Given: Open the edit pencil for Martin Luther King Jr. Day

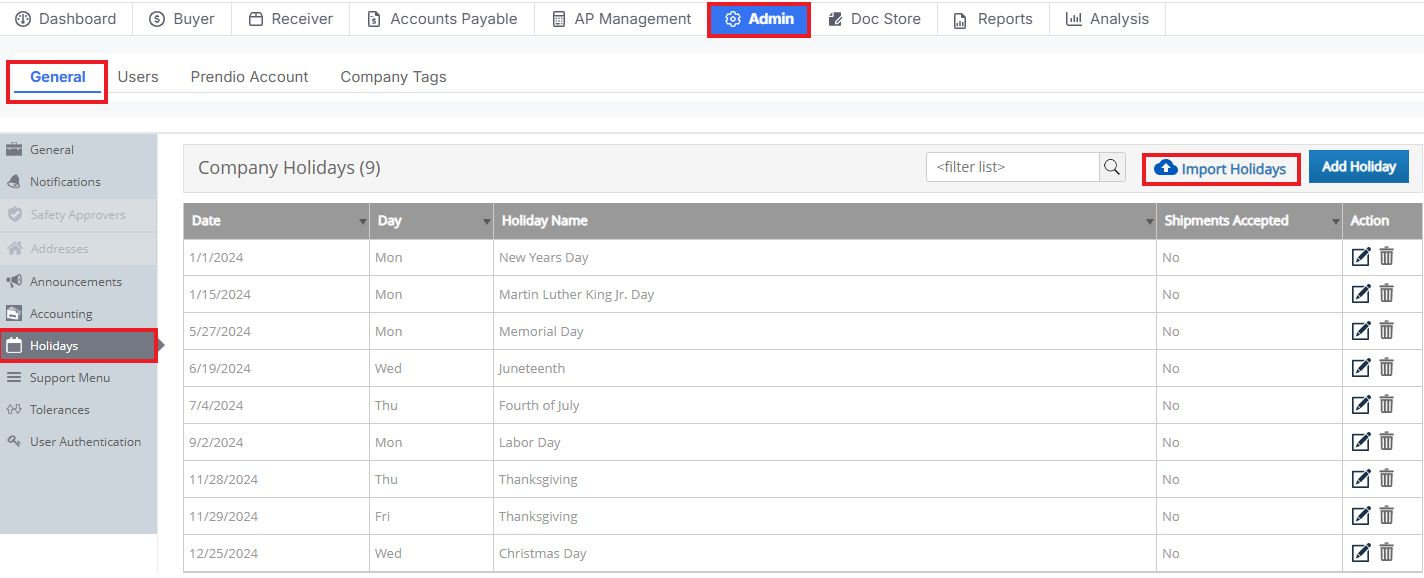Looking at the screenshot, I should tap(1361, 294).
